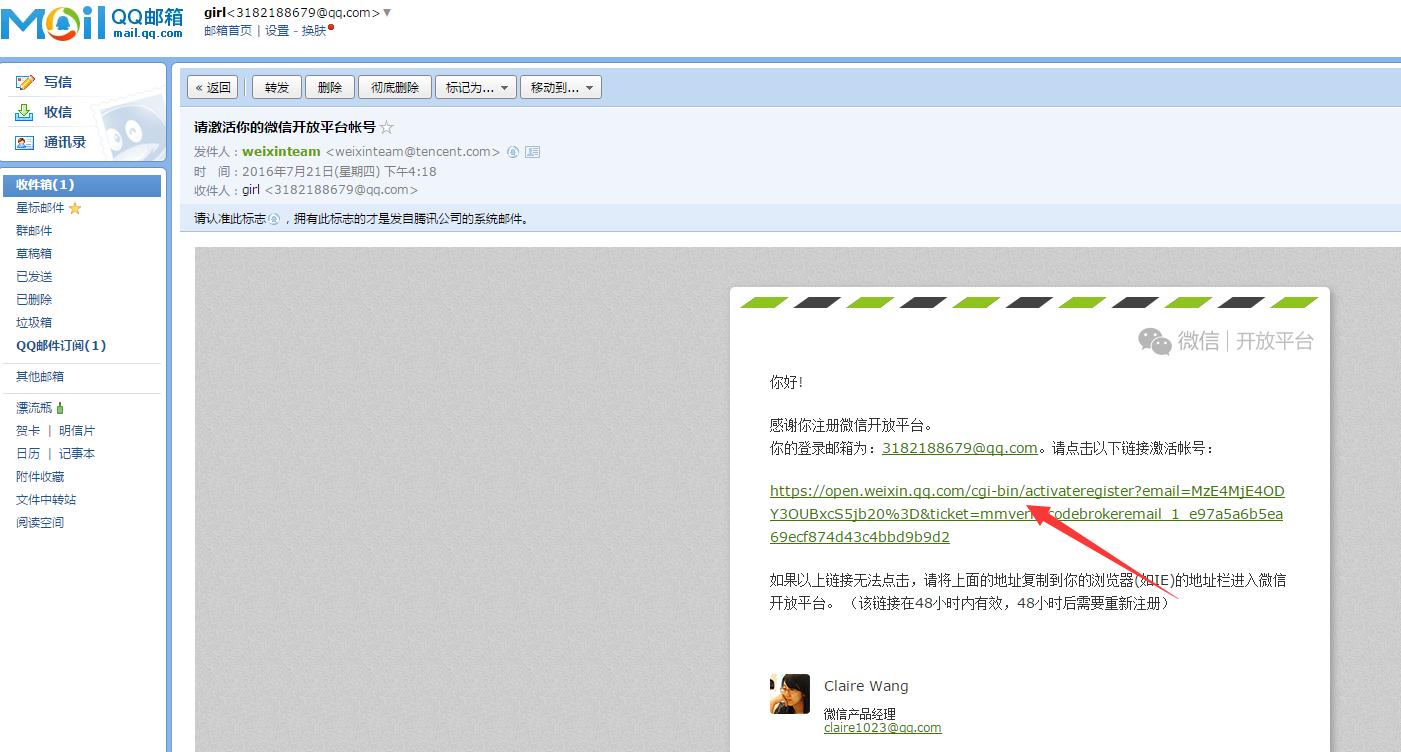
Task: Open 其他邮箱 section
Action: click(x=40, y=377)
